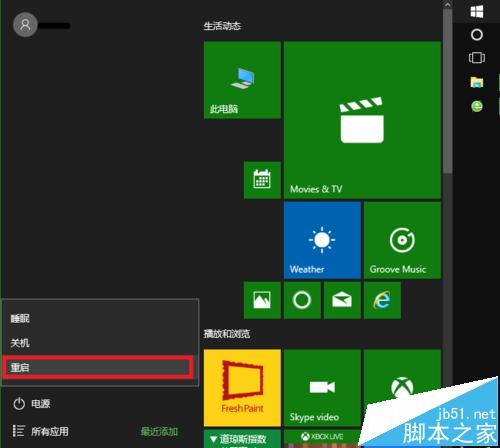This screenshot has width=500, height=448.
Task: Click the scrollbar up arrow
Action: (x=448, y=4)
